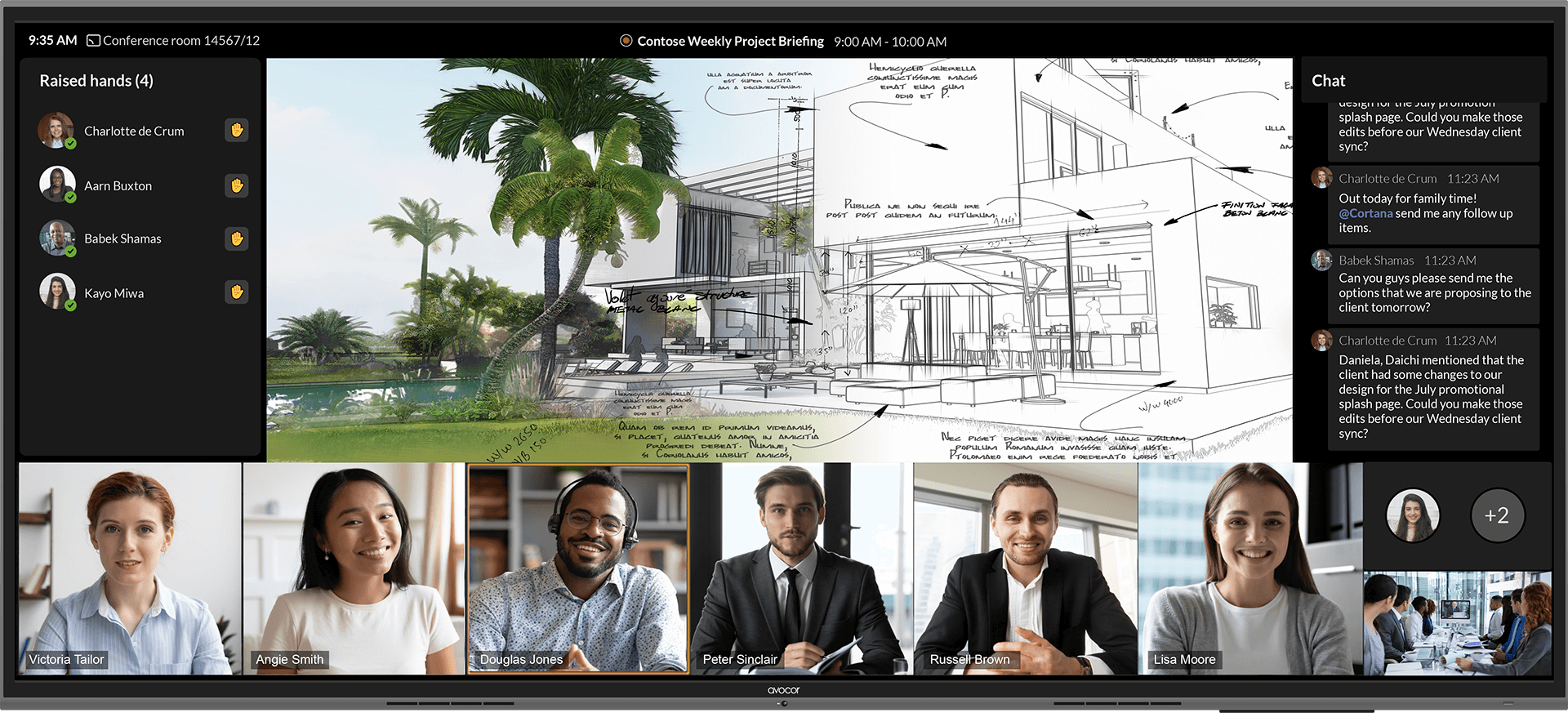The image size is (1568, 713).
Task: Select Aarn Buxton's avatar in Raised hands
Action: [x=56, y=185]
